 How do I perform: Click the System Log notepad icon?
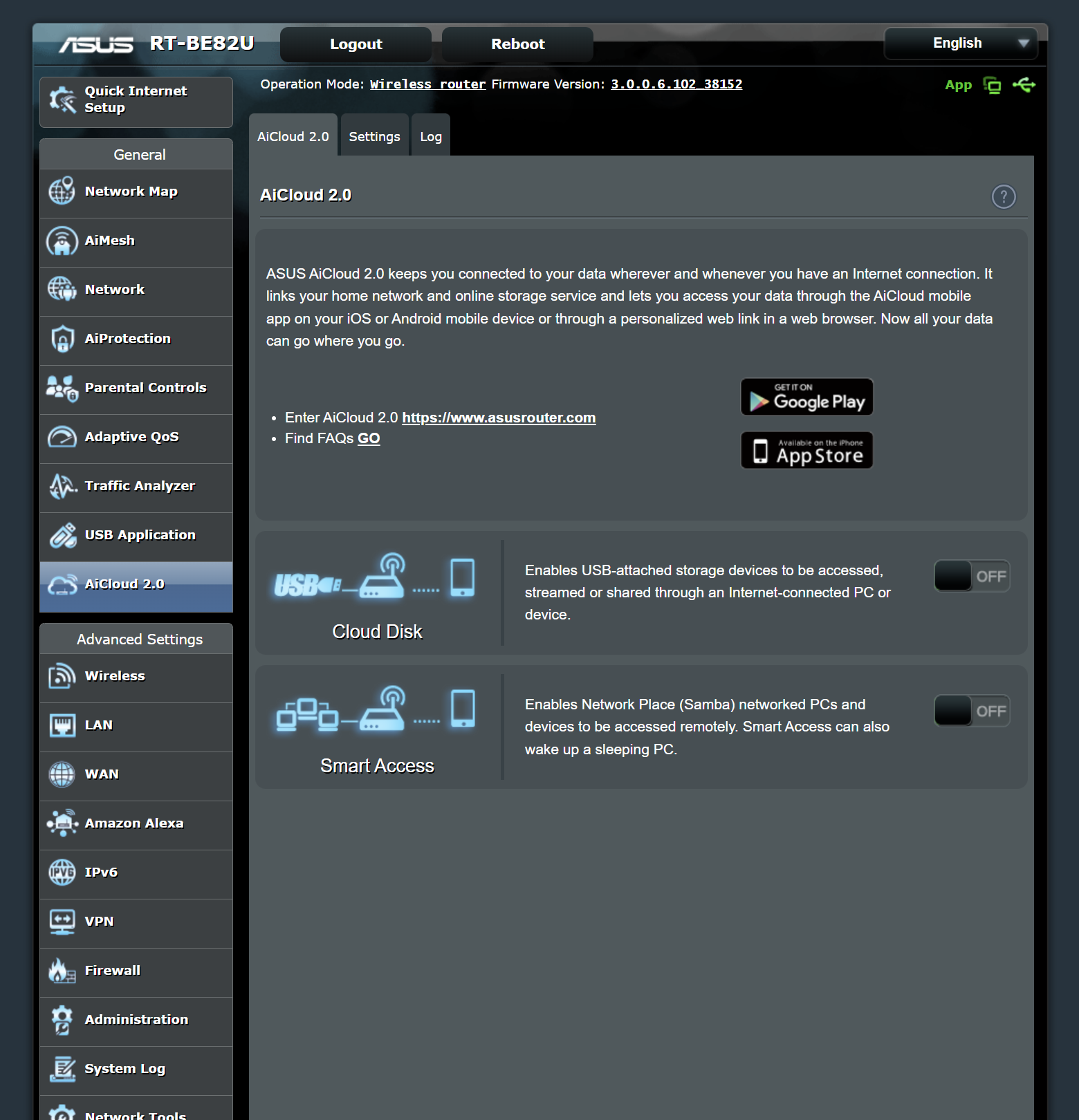pos(62,1069)
